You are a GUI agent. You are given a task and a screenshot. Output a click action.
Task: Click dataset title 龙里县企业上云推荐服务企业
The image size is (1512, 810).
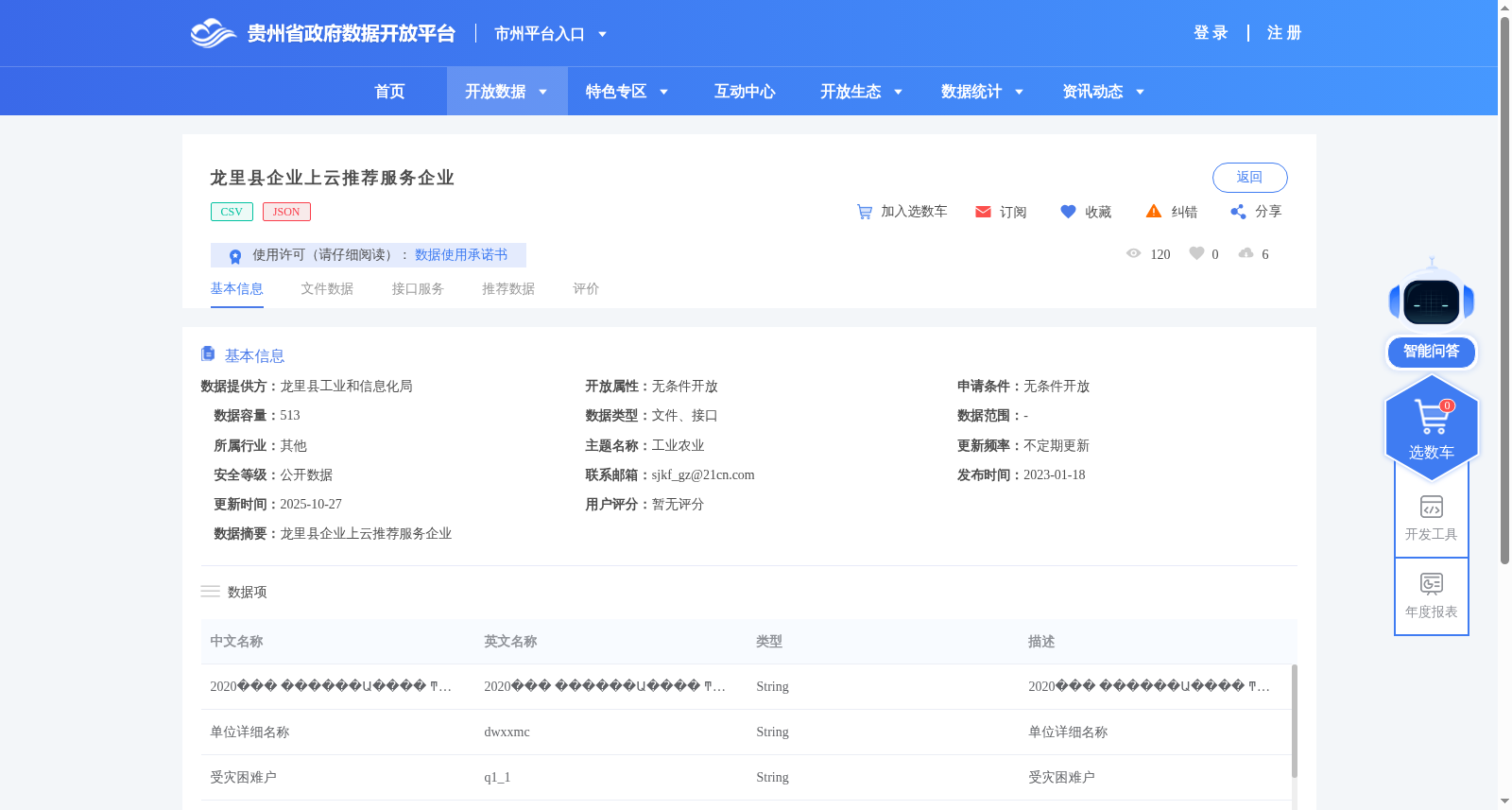(x=333, y=178)
